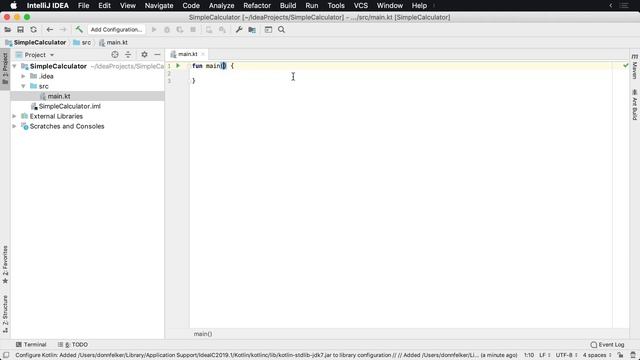Toggle the Favorites side tab
Screen dimensions: 640x360
[x=5, y=264]
